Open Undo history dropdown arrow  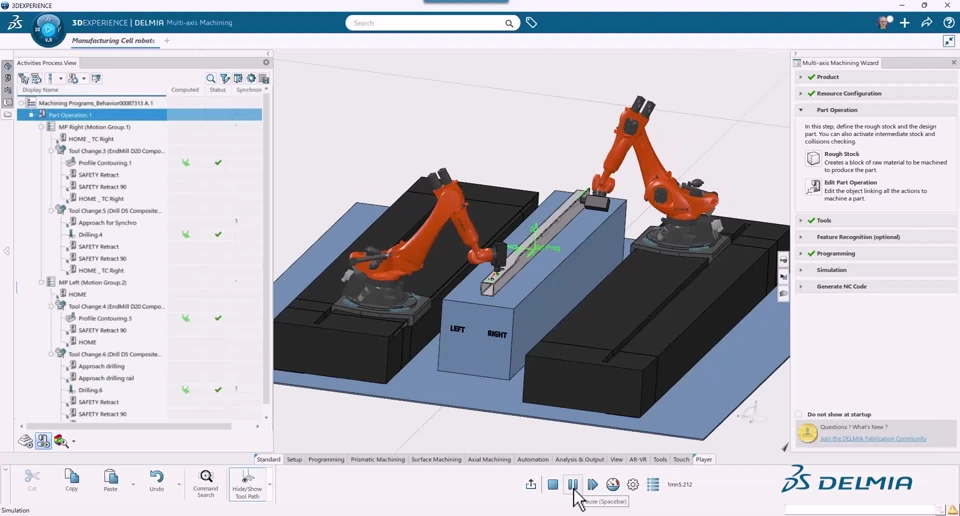click(179, 484)
